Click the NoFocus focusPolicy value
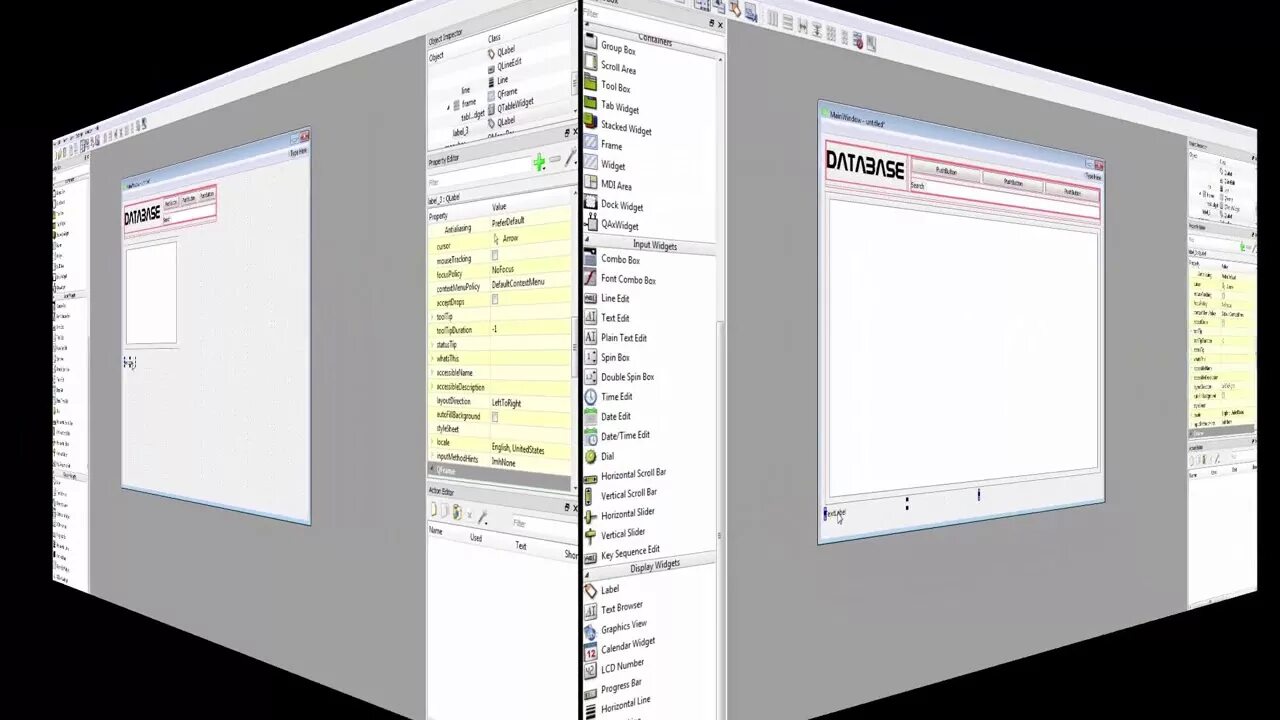The image size is (1280, 720). pos(503,270)
